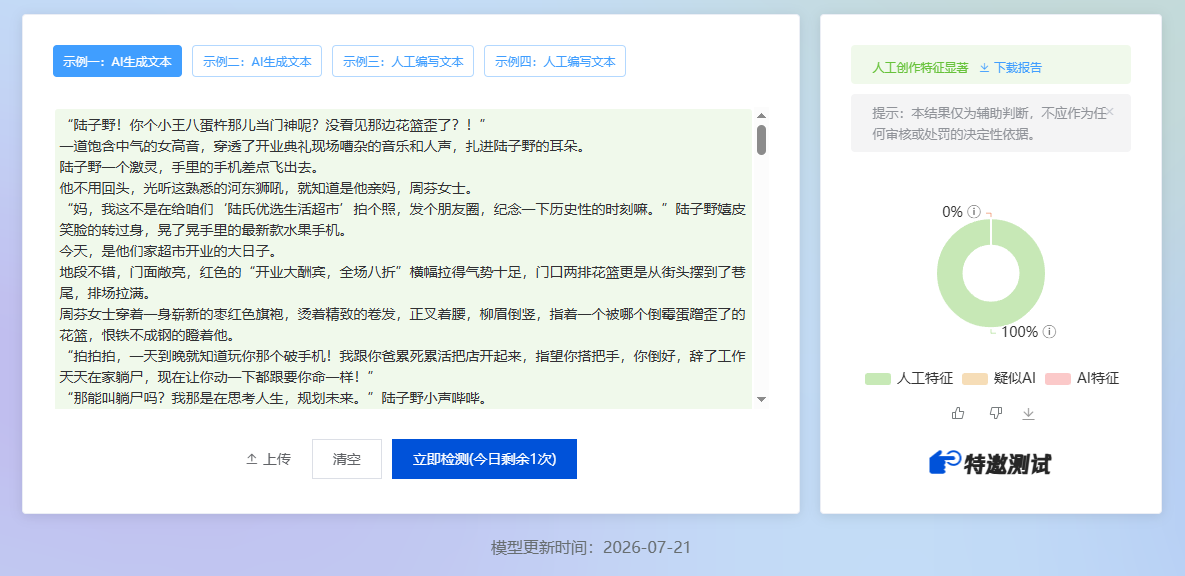Image resolution: width=1185 pixels, height=576 pixels.
Task: Click the 0% percentage label
Action: pyautogui.click(x=952, y=212)
